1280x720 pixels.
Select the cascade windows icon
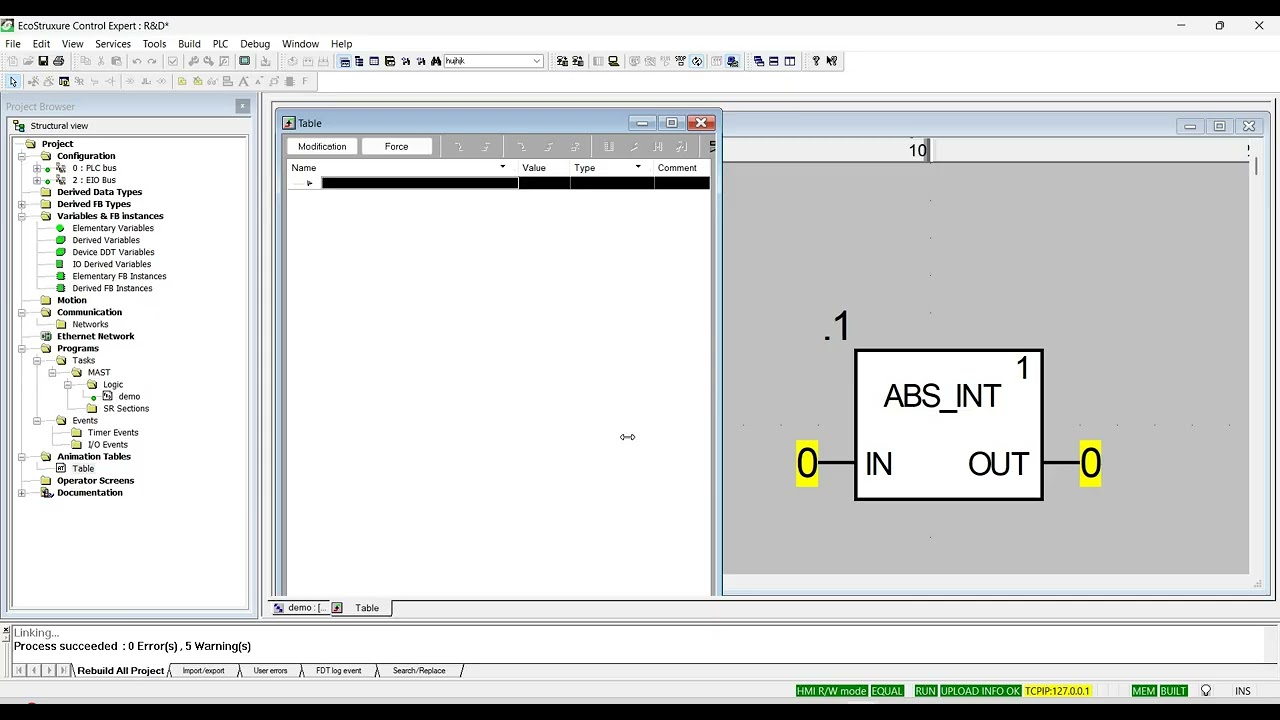coord(759,61)
